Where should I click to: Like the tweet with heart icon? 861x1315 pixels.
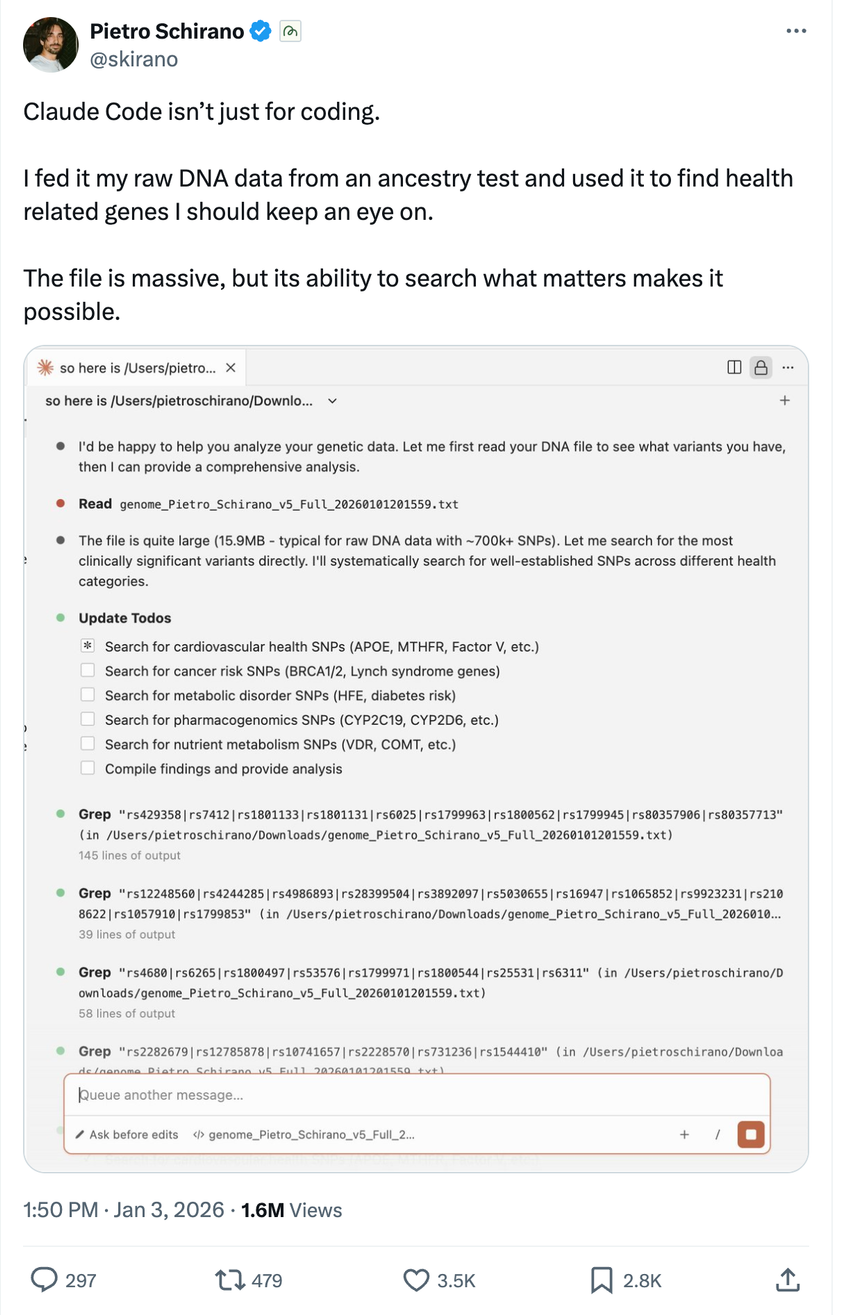(416, 1279)
